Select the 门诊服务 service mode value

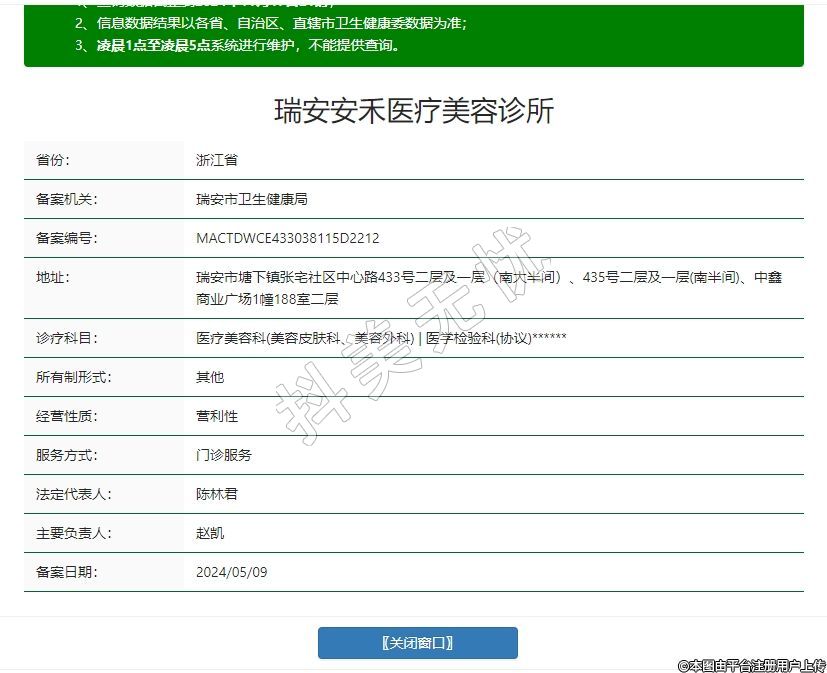pyautogui.click(x=224, y=455)
